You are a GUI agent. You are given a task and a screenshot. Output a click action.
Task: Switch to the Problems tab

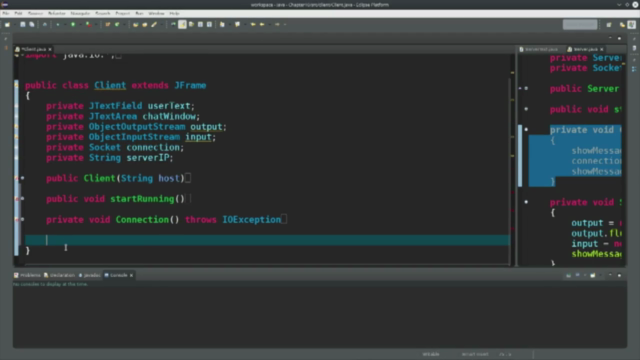click(27, 275)
